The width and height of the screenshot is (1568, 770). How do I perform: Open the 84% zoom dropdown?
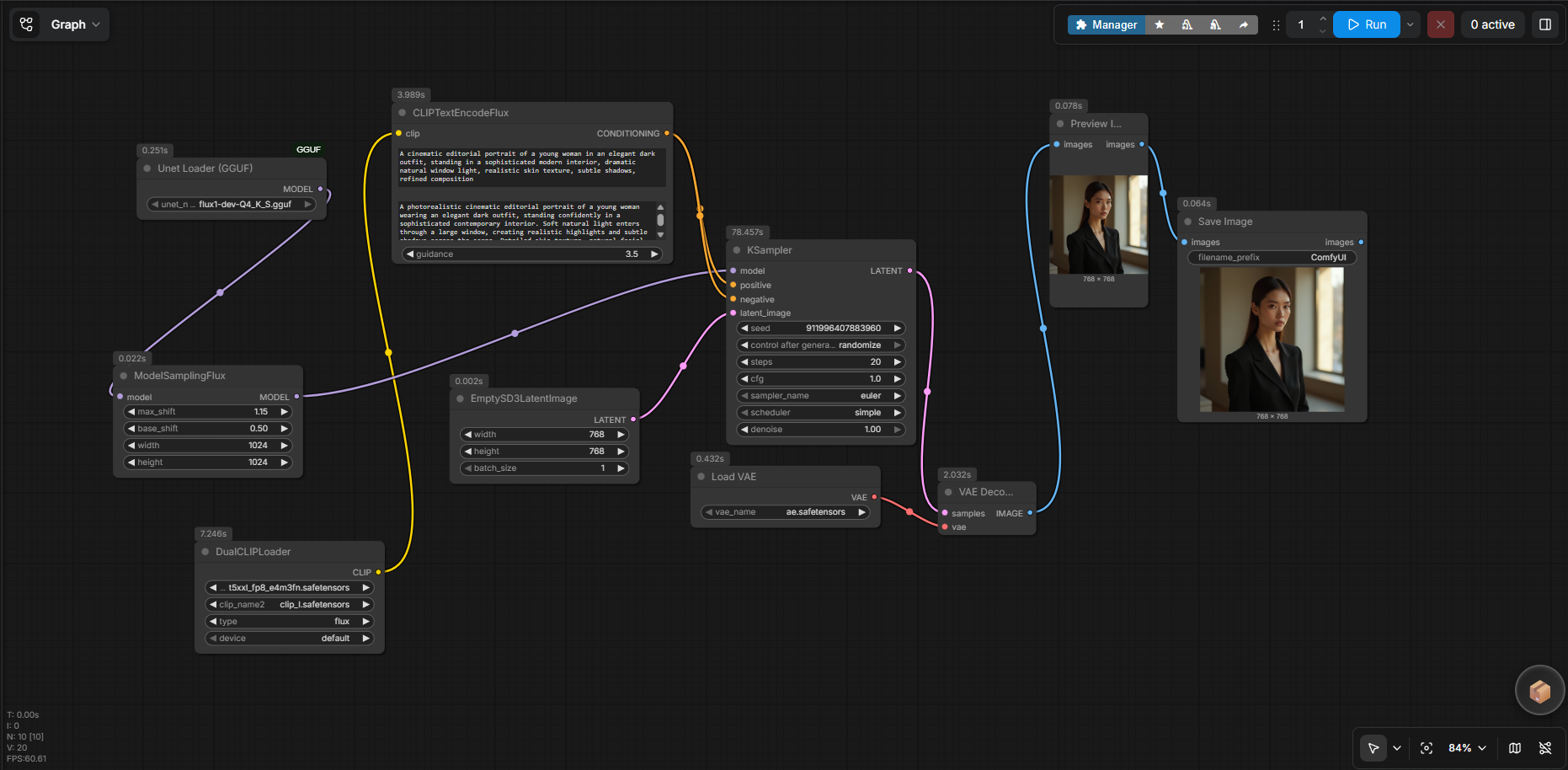1467,748
